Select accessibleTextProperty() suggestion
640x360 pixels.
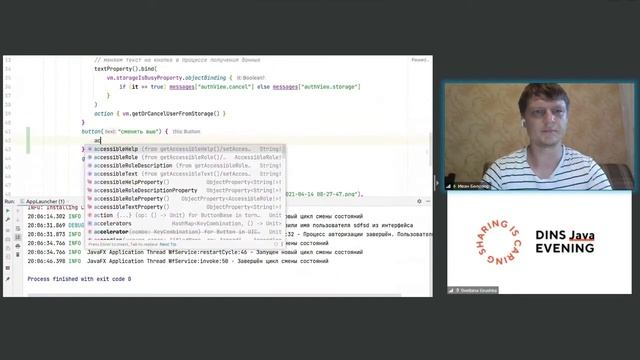[x=185, y=207]
